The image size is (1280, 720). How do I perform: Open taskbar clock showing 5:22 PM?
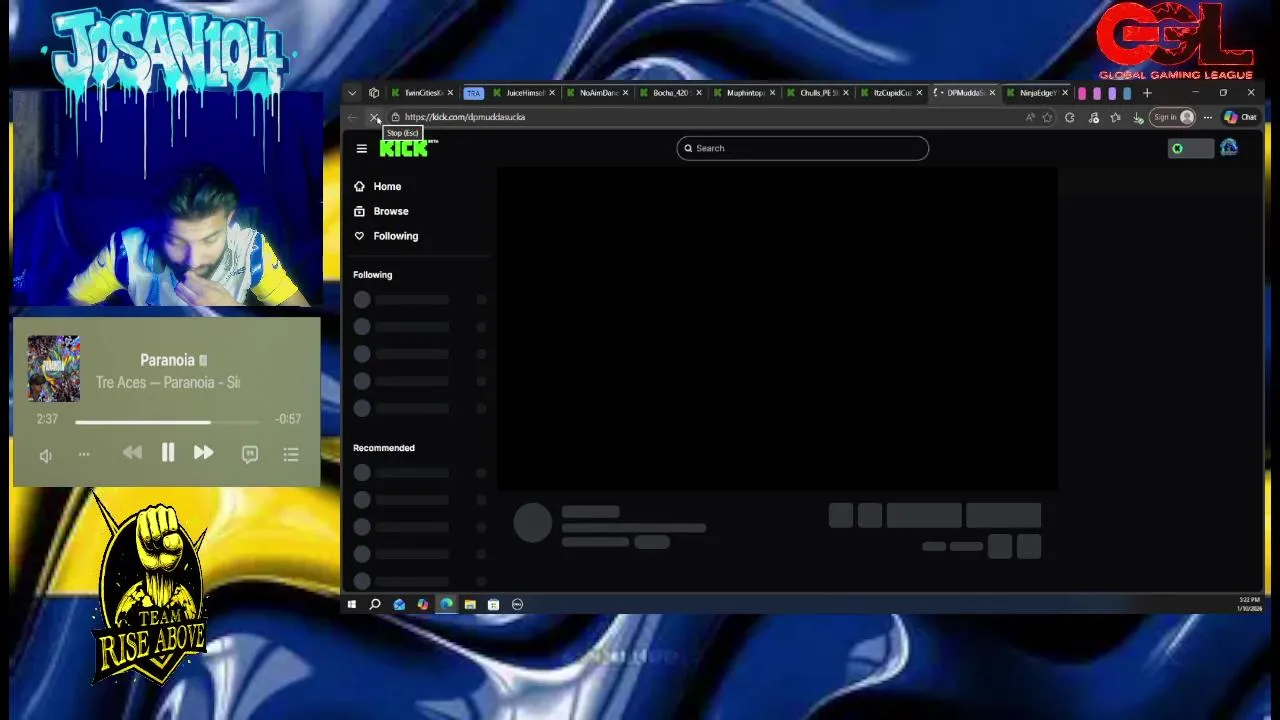pyautogui.click(x=1249, y=604)
